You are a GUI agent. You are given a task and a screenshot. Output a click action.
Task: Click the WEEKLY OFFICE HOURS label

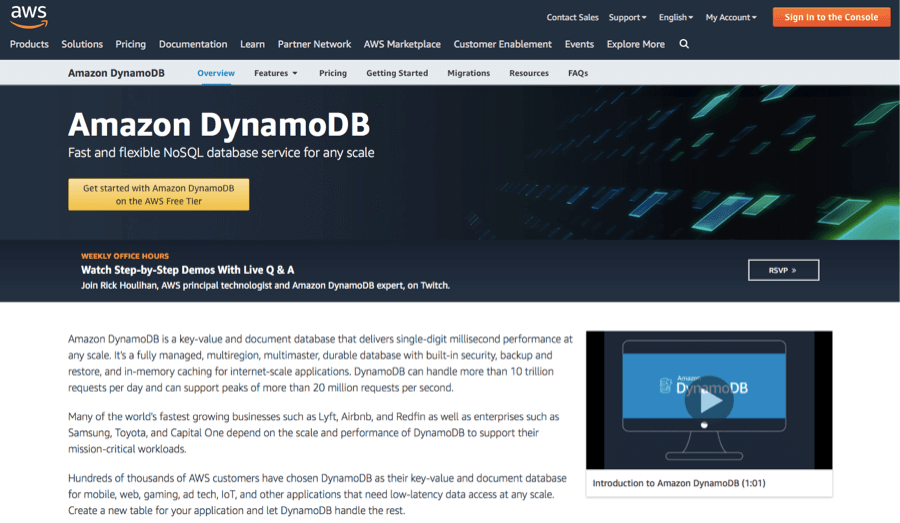(x=125, y=256)
